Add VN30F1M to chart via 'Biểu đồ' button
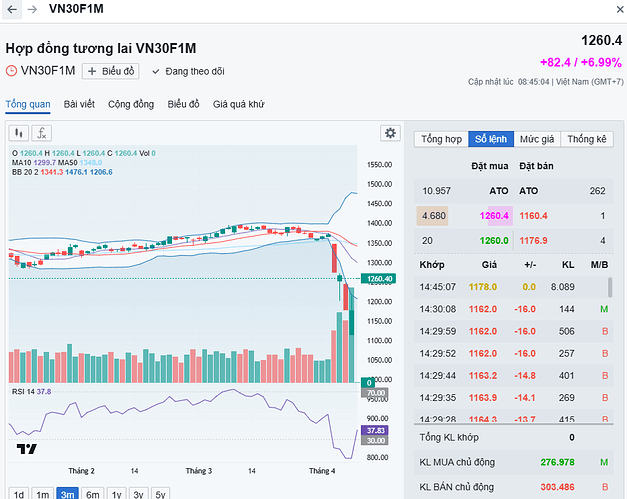 click(x=111, y=71)
